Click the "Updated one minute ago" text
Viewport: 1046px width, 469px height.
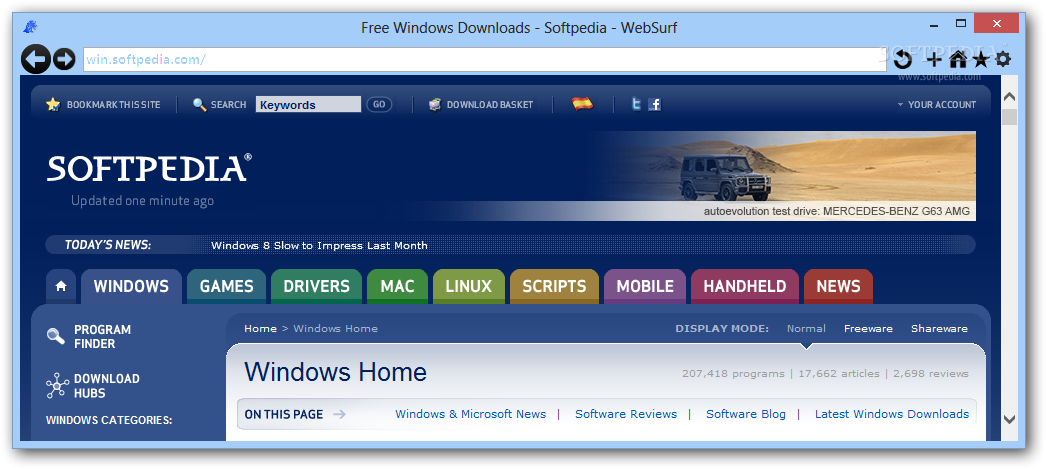tap(143, 200)
